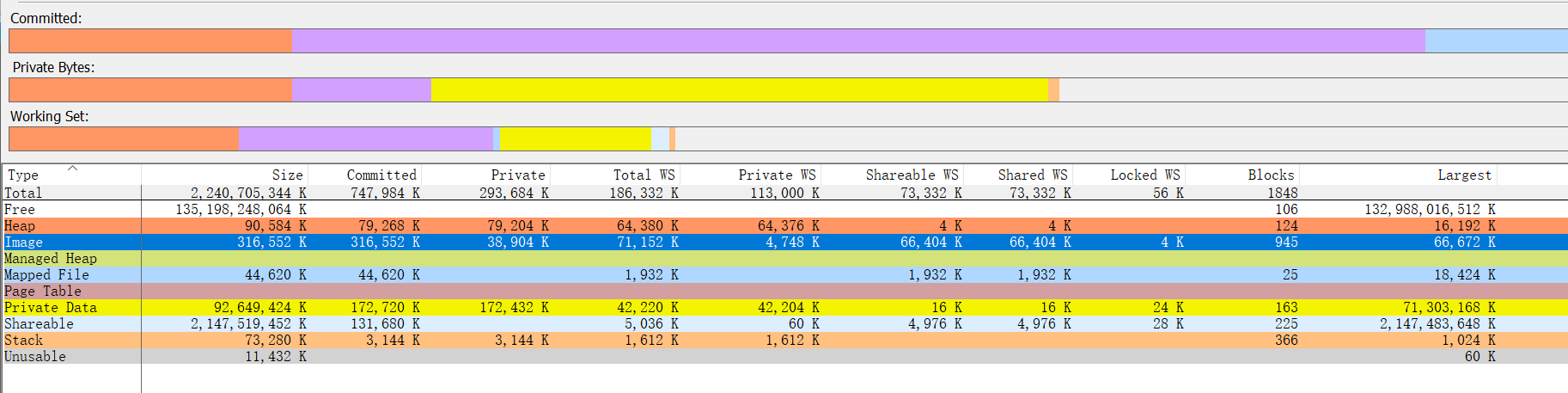Image resolution: width=1568 pixels, height=393 pixels.
Task: Click the Blocks column header
Action: tap(1242, 175)
